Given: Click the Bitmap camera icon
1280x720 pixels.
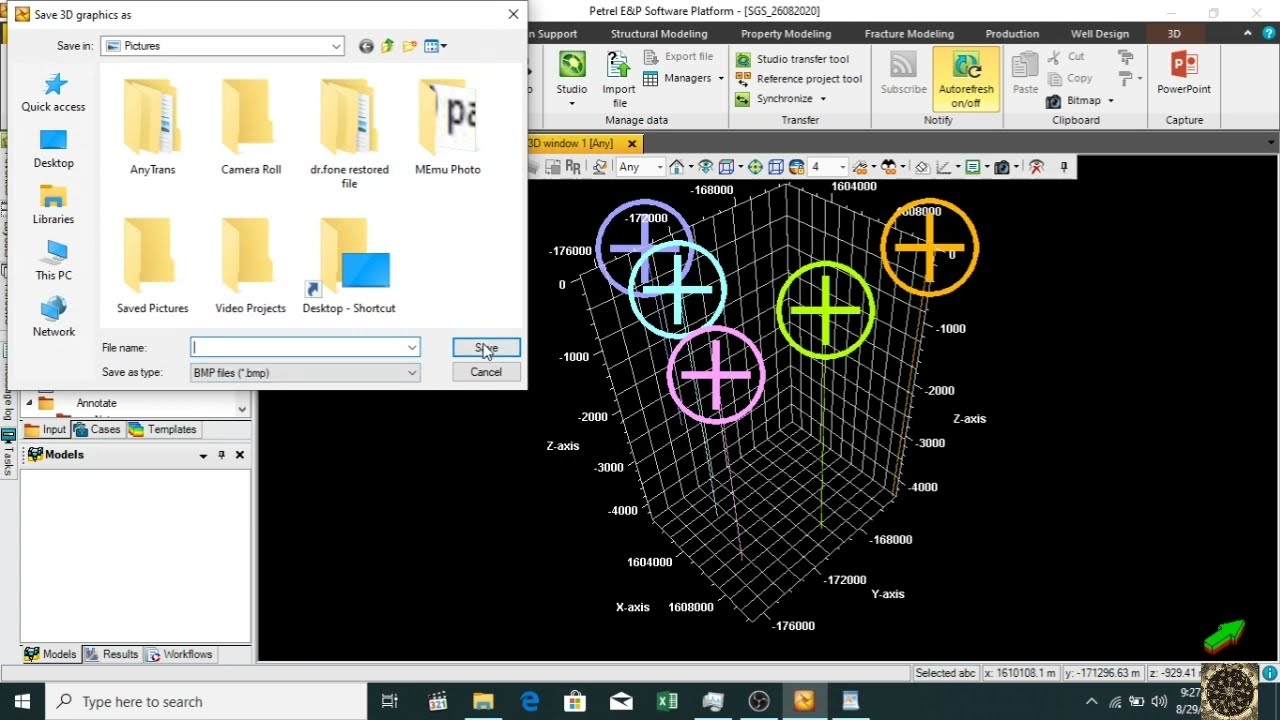Looking at the screenshot, I should tap(1053, 101).
